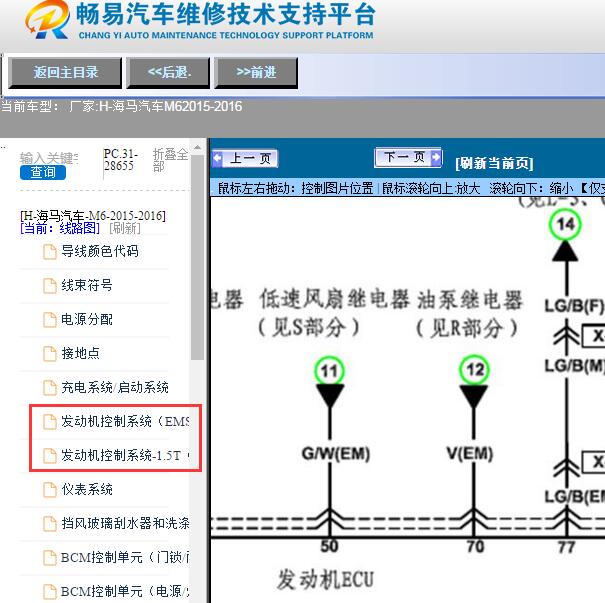The image size is (605, 603).
Task: Click 折叠全部 to collapse all
Action: [x=170, y=160]
